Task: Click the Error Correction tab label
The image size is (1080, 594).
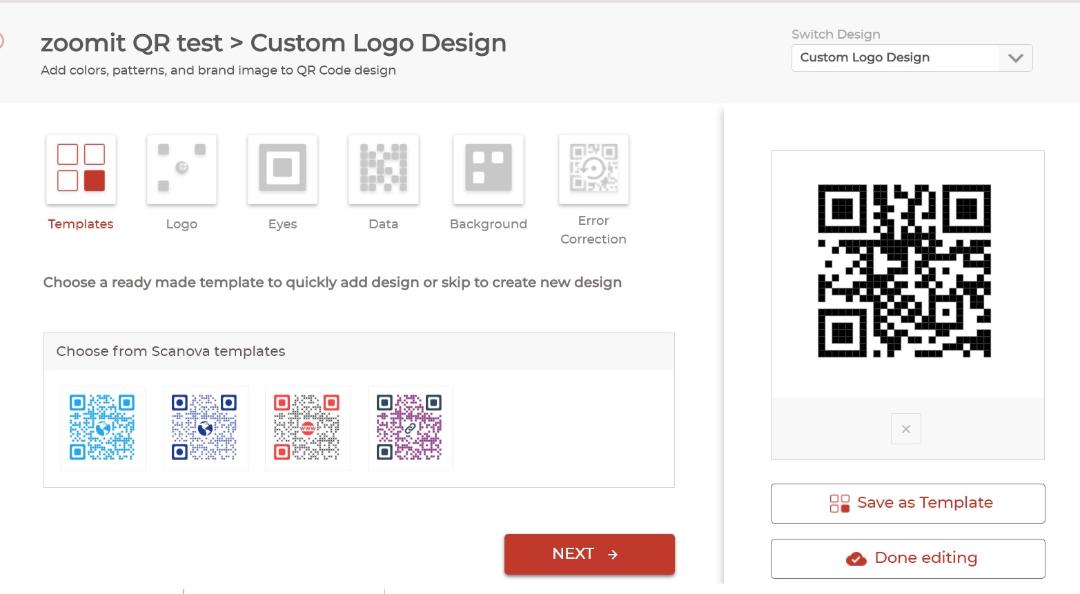Action: (593, 229)
